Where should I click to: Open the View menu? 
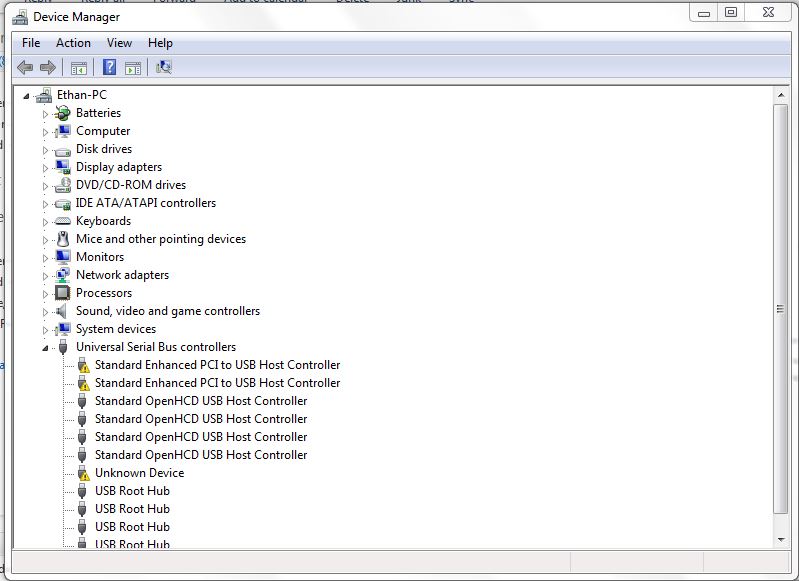[119, 43]
